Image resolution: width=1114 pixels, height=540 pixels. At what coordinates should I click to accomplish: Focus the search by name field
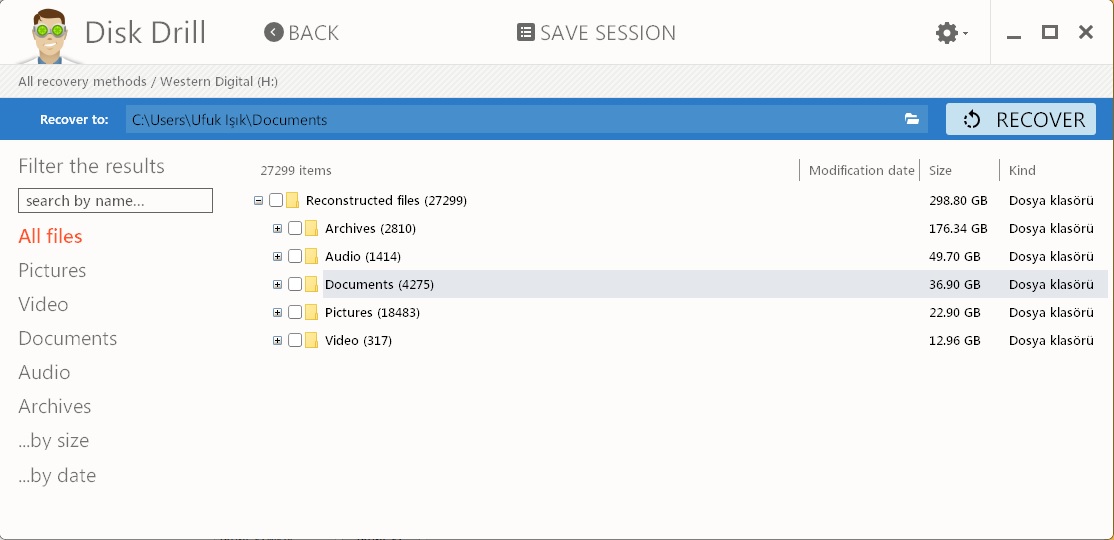[115, 200]
